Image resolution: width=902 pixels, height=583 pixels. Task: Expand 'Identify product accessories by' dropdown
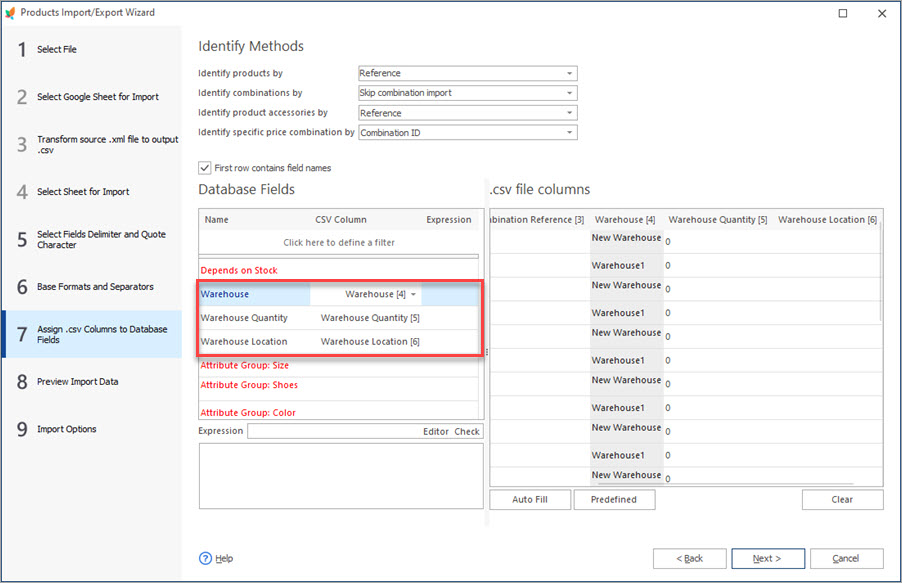pyautogui.click(x=570, y=113)
